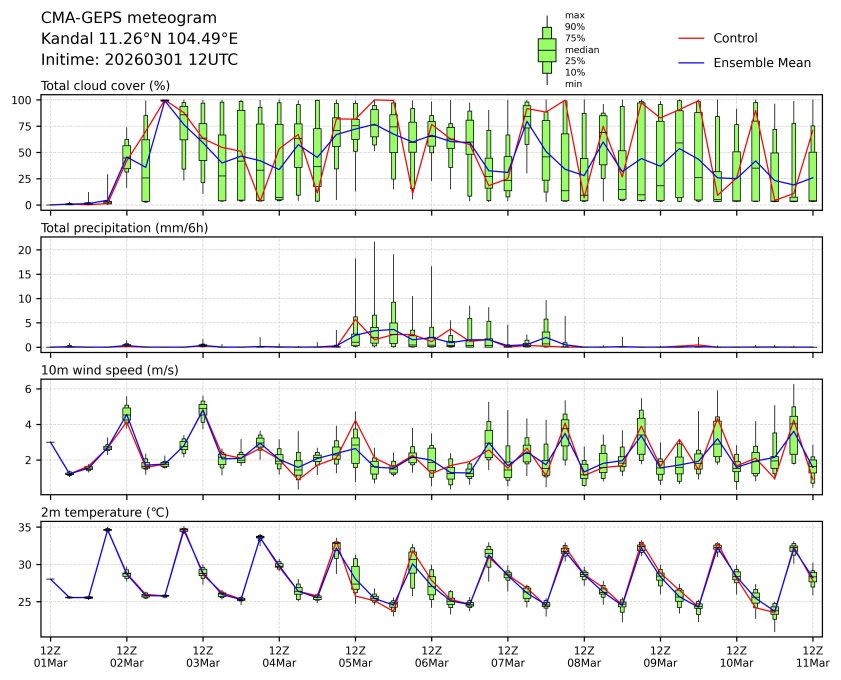Select the Total cloud cover (%) panel title
This screenshot has width=841, height=680.
click(x=105, y=86)
